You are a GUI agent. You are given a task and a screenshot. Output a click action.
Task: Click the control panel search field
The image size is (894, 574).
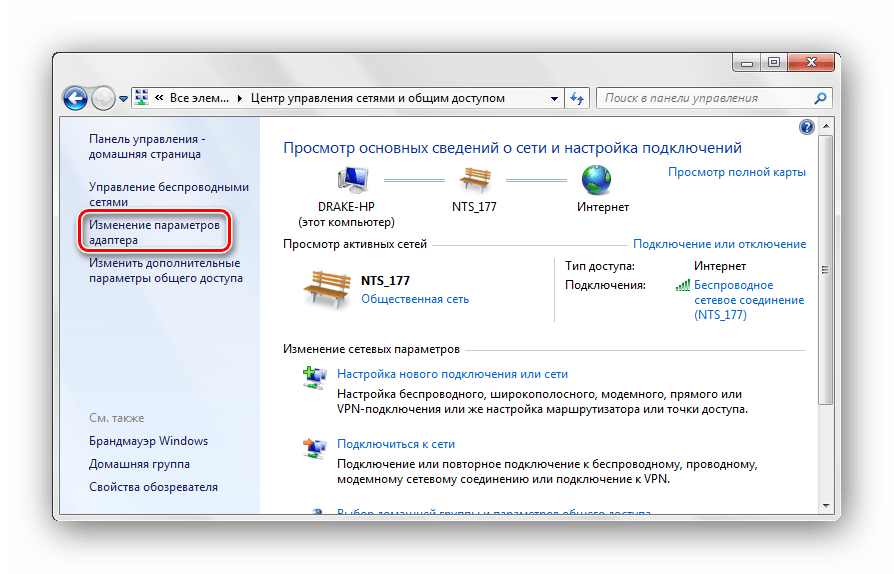point(705,98)
